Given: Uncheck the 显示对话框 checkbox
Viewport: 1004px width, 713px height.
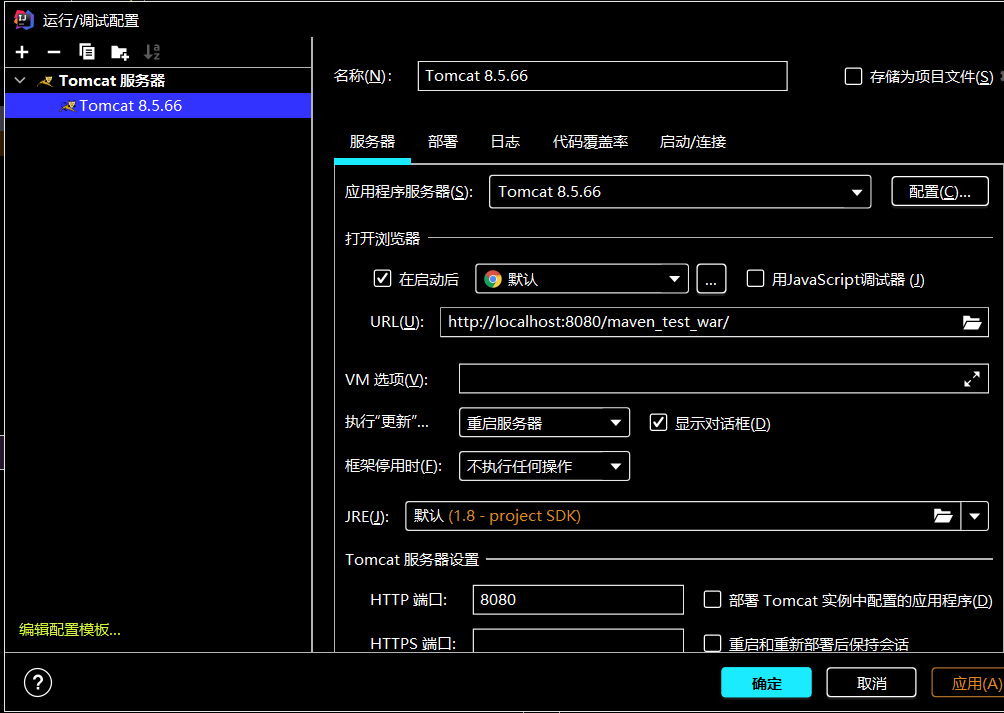Looking at the screenshot, I should click(x=658, y=423).
